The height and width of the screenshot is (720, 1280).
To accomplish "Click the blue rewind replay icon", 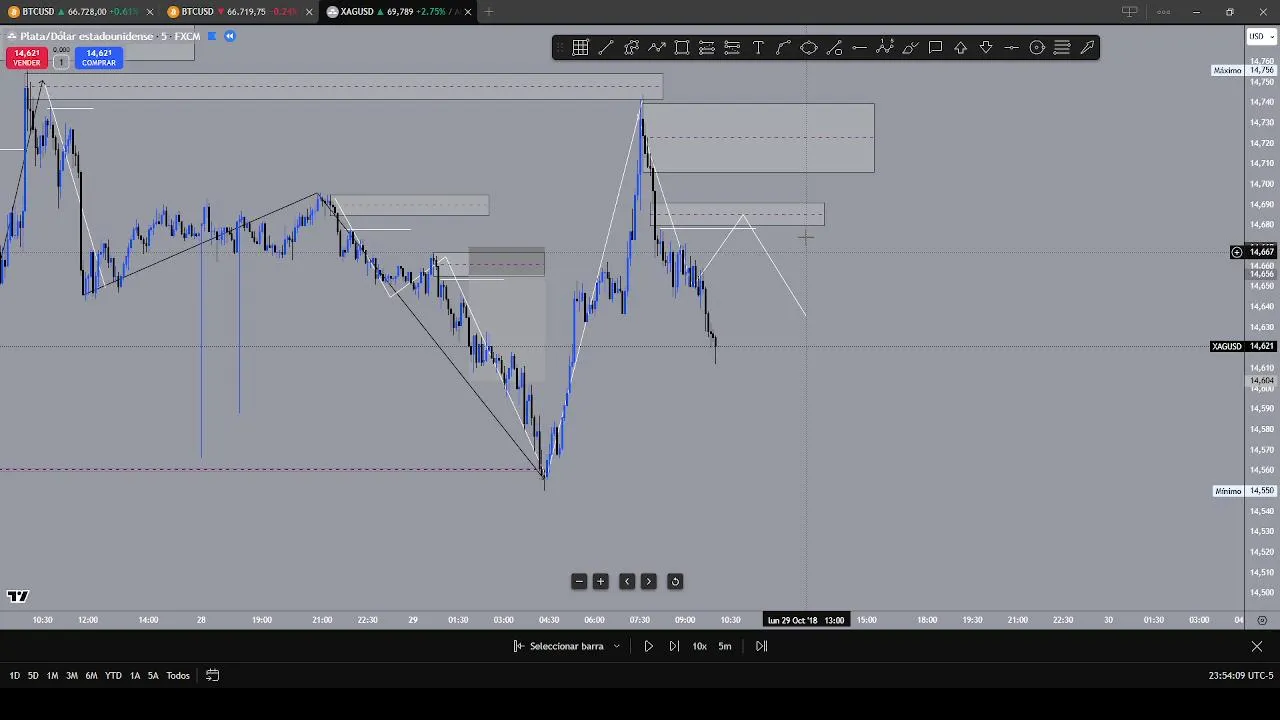I will click(x=229, y=36).
